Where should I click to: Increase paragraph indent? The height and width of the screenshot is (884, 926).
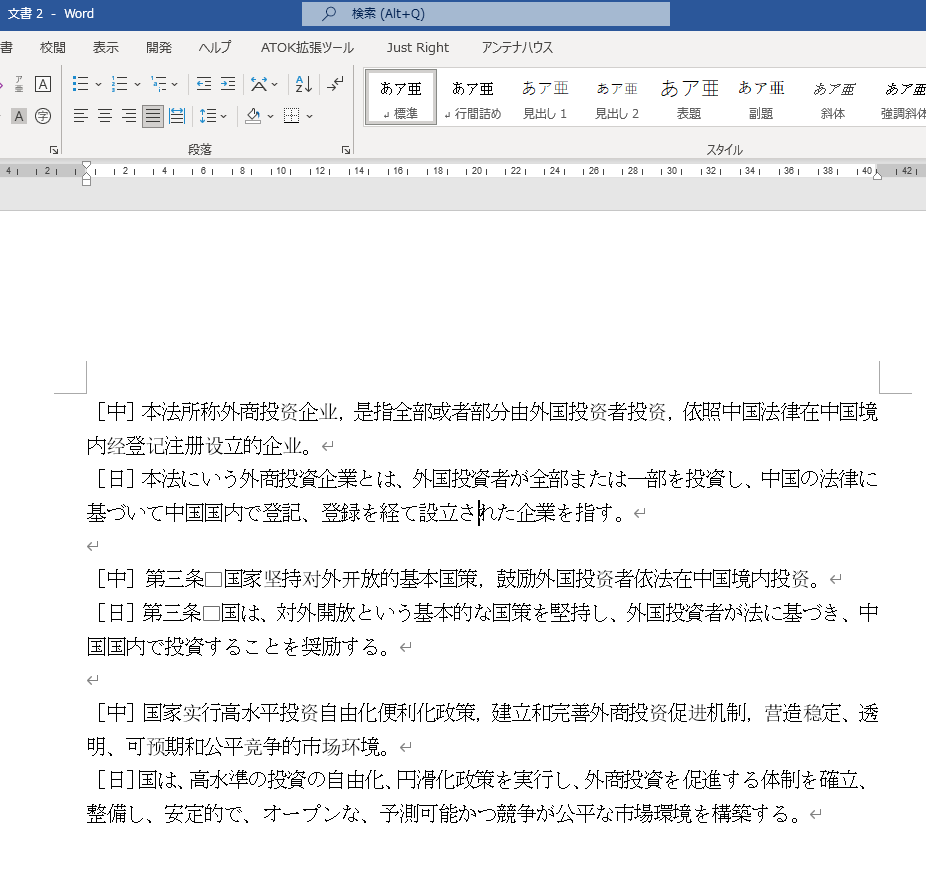(x=228, y=84)
